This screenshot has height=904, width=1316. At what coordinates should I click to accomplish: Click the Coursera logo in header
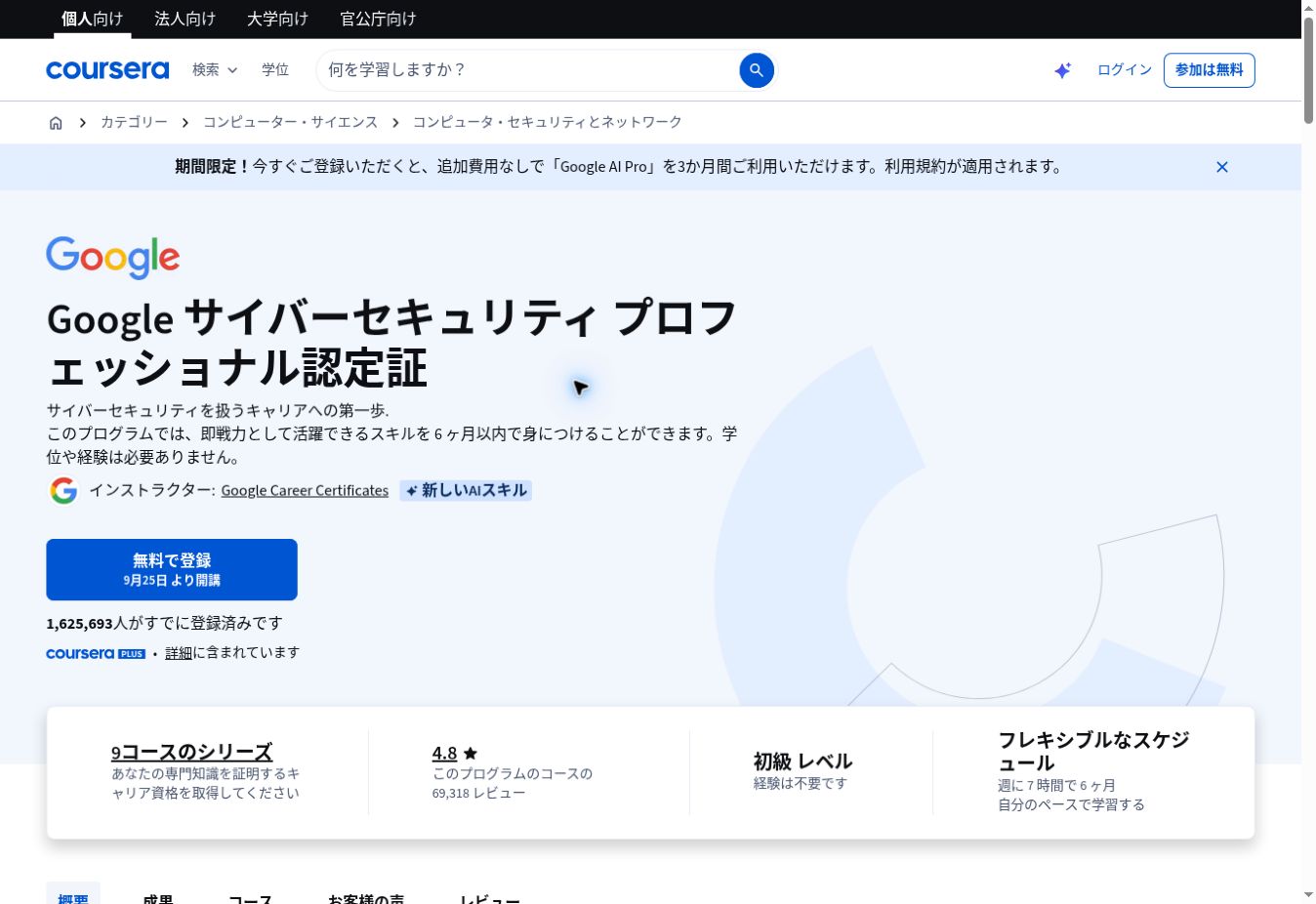pyautogui.click(x=107, y=70)
